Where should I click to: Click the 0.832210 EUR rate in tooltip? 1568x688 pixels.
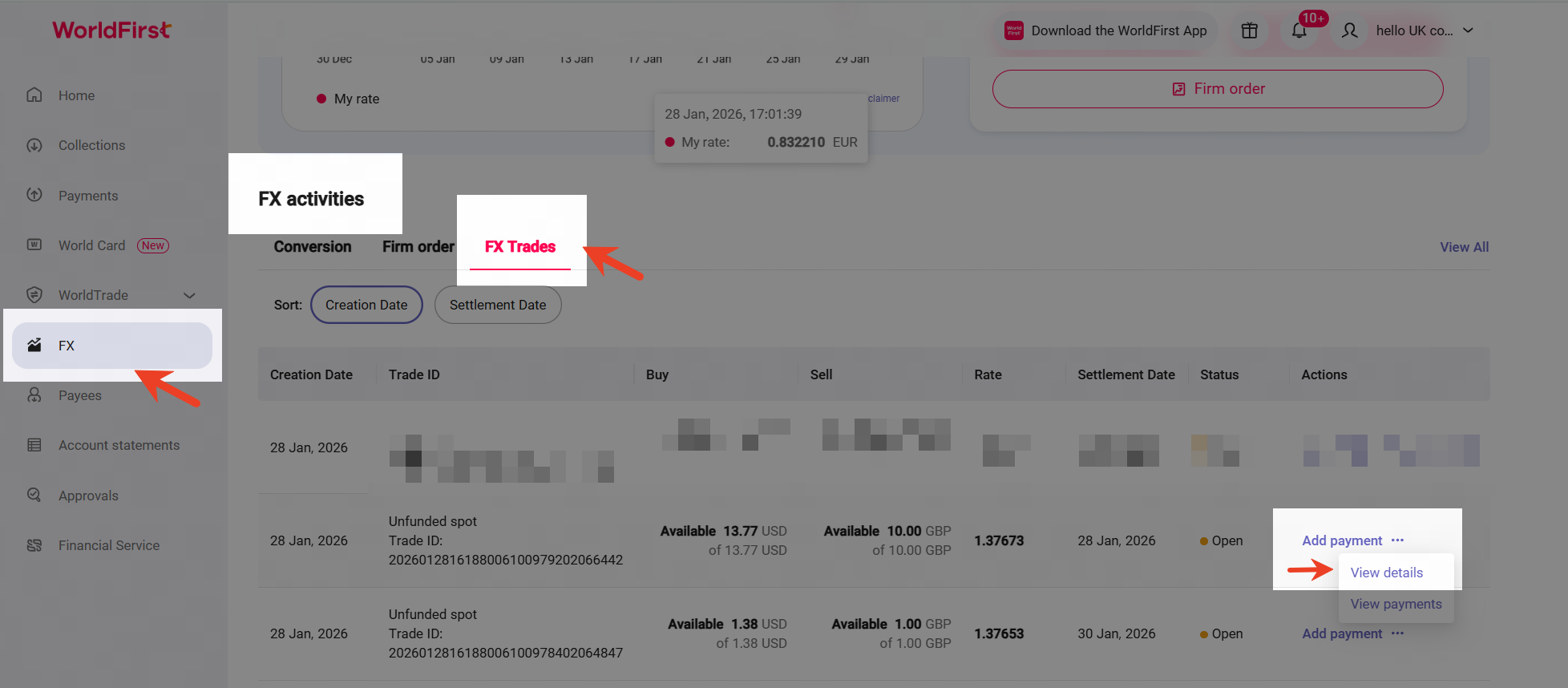point(812,142)
